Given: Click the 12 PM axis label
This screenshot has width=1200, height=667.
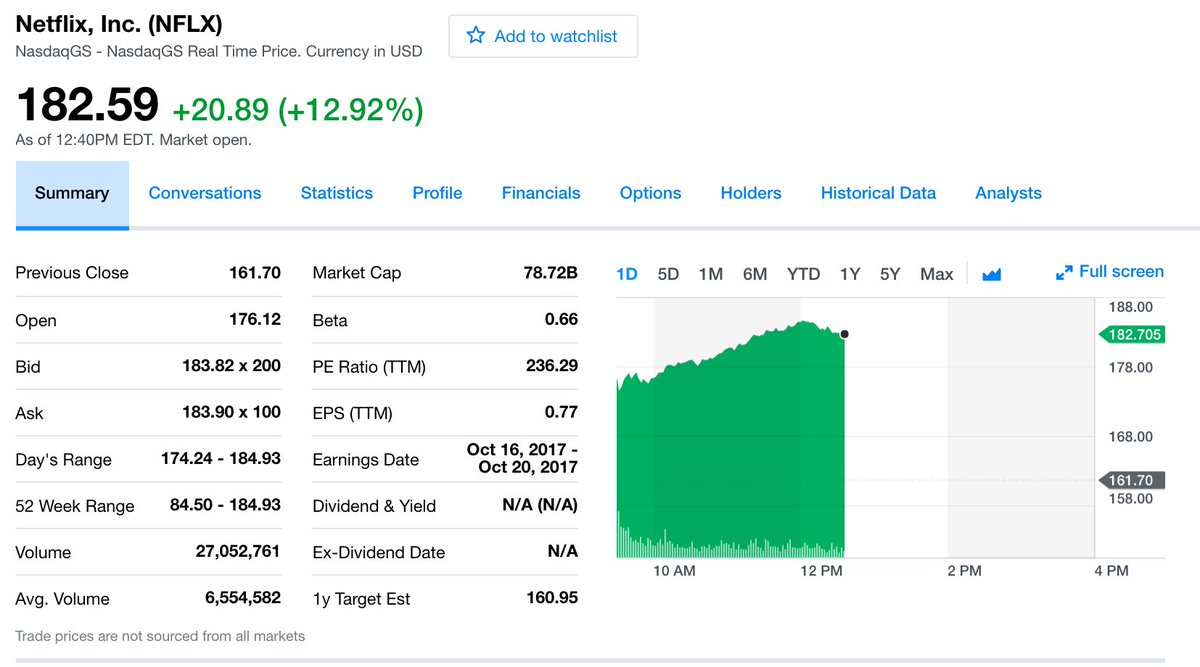Looking at the screenshot, I should [822, 571].
